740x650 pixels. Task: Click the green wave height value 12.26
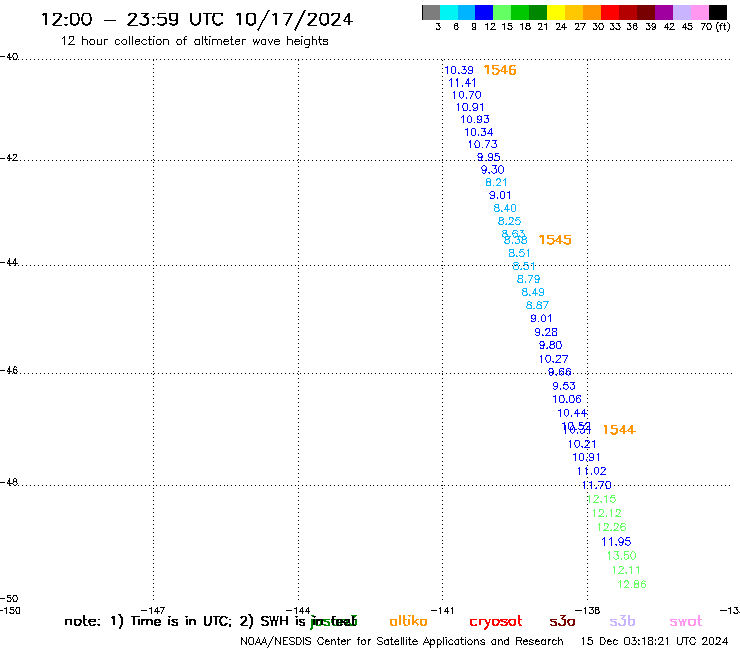pyautogui.click(x=612, y=527)
